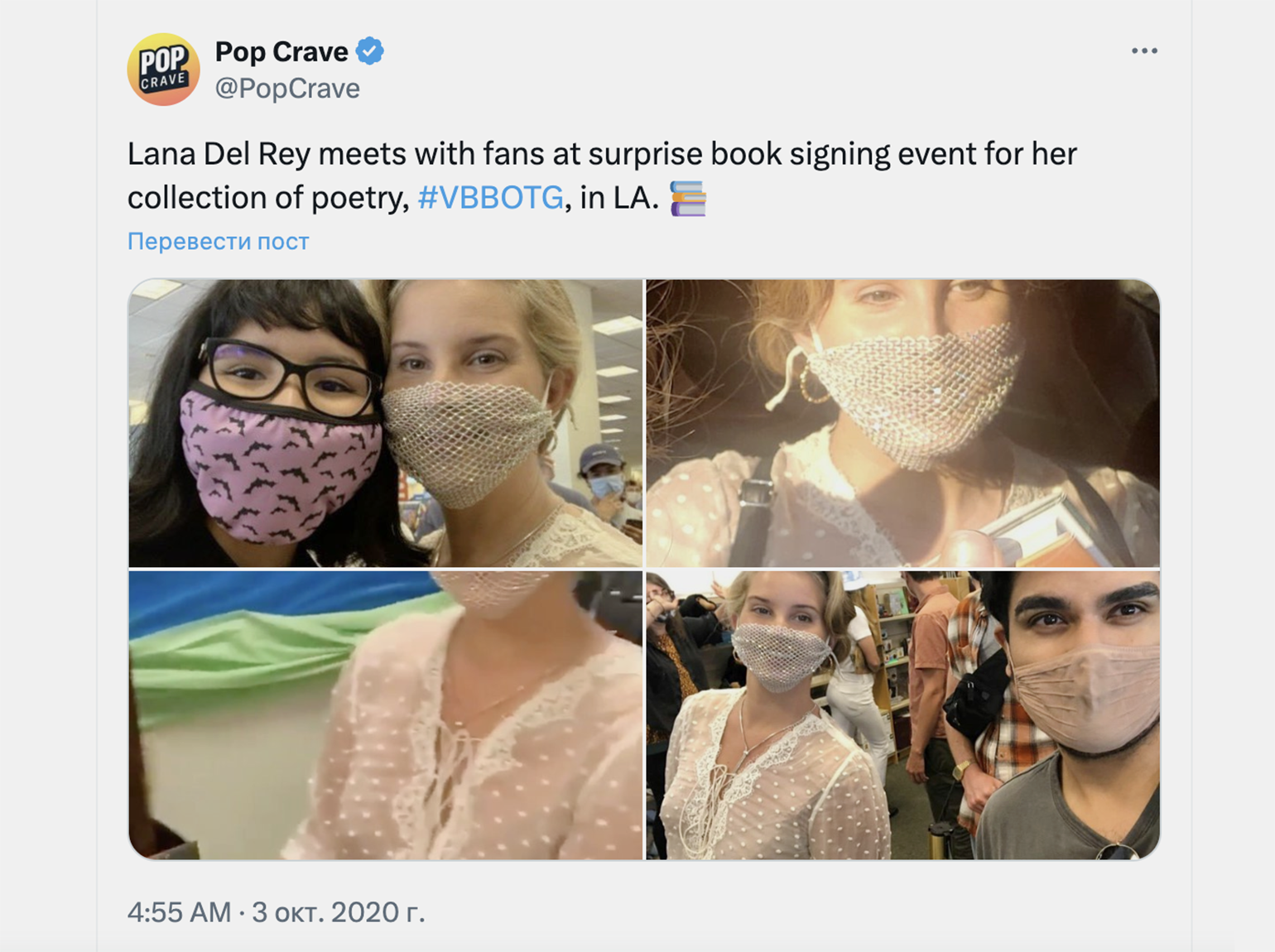Click the #VBBOTG hashtag
This screenshot has width=1275, height=952.
coord(491,197)
